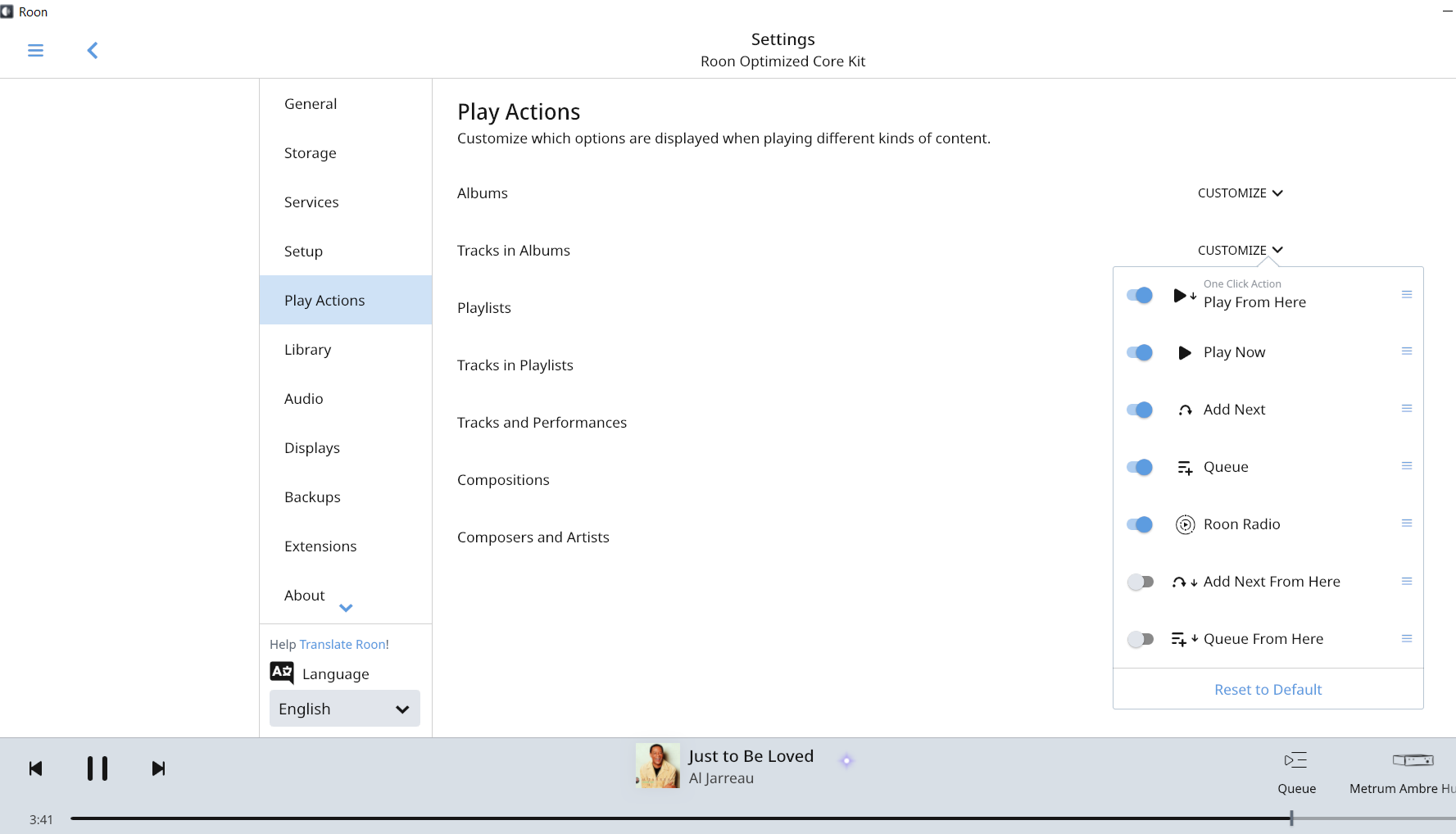Skip to the next track
This screenshot has height=834, width=1456.
[x=159, y=768]
